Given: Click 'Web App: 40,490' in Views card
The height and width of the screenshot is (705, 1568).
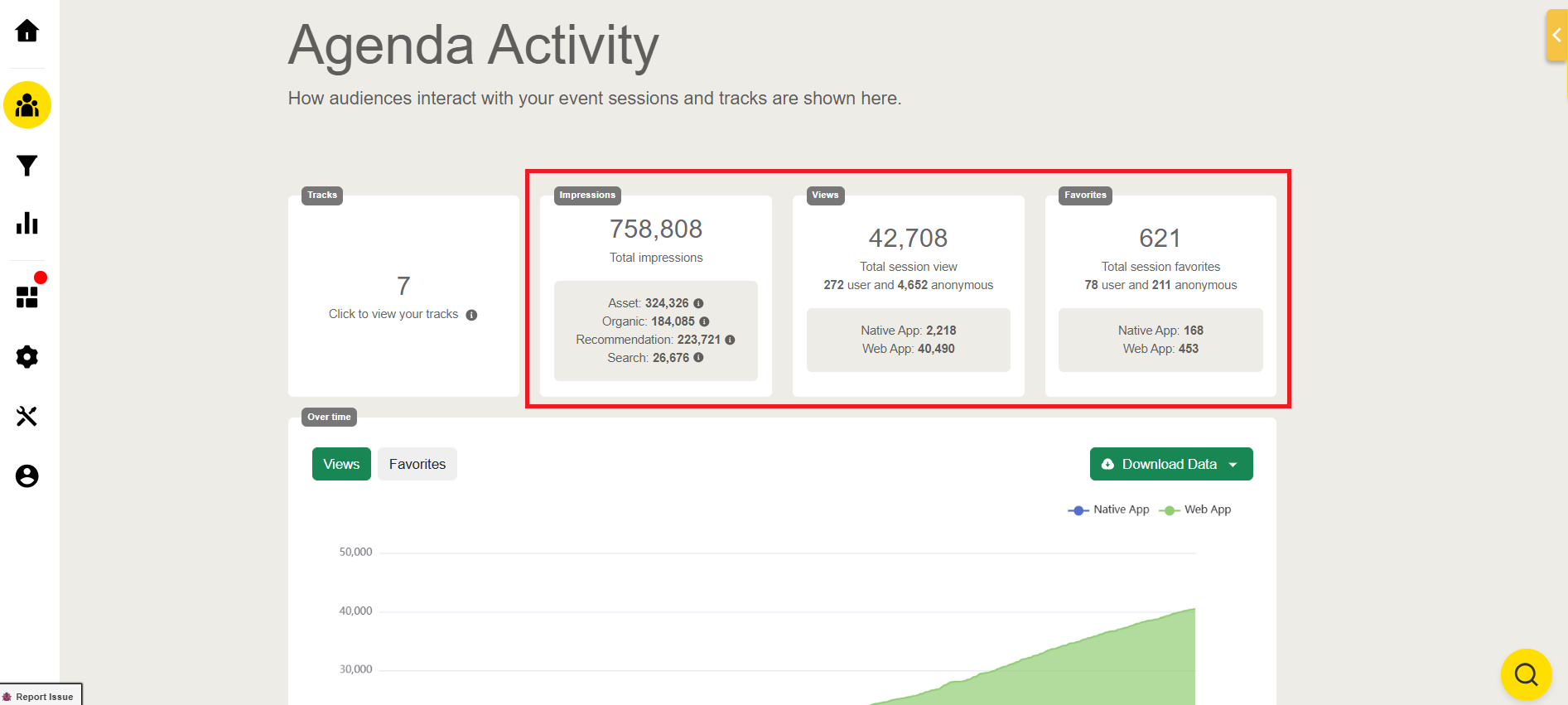Looking at the screenshot, I should tap(908, 349).
